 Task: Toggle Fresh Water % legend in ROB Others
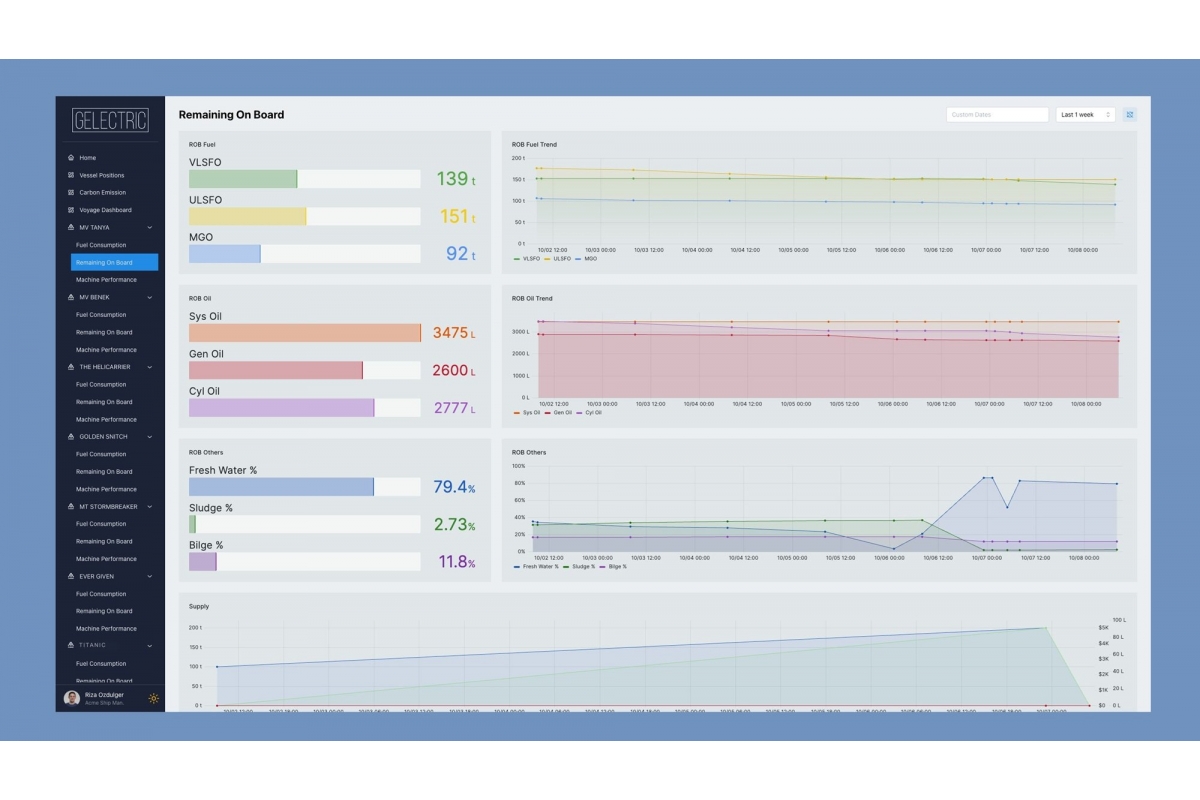coord(536,566)
